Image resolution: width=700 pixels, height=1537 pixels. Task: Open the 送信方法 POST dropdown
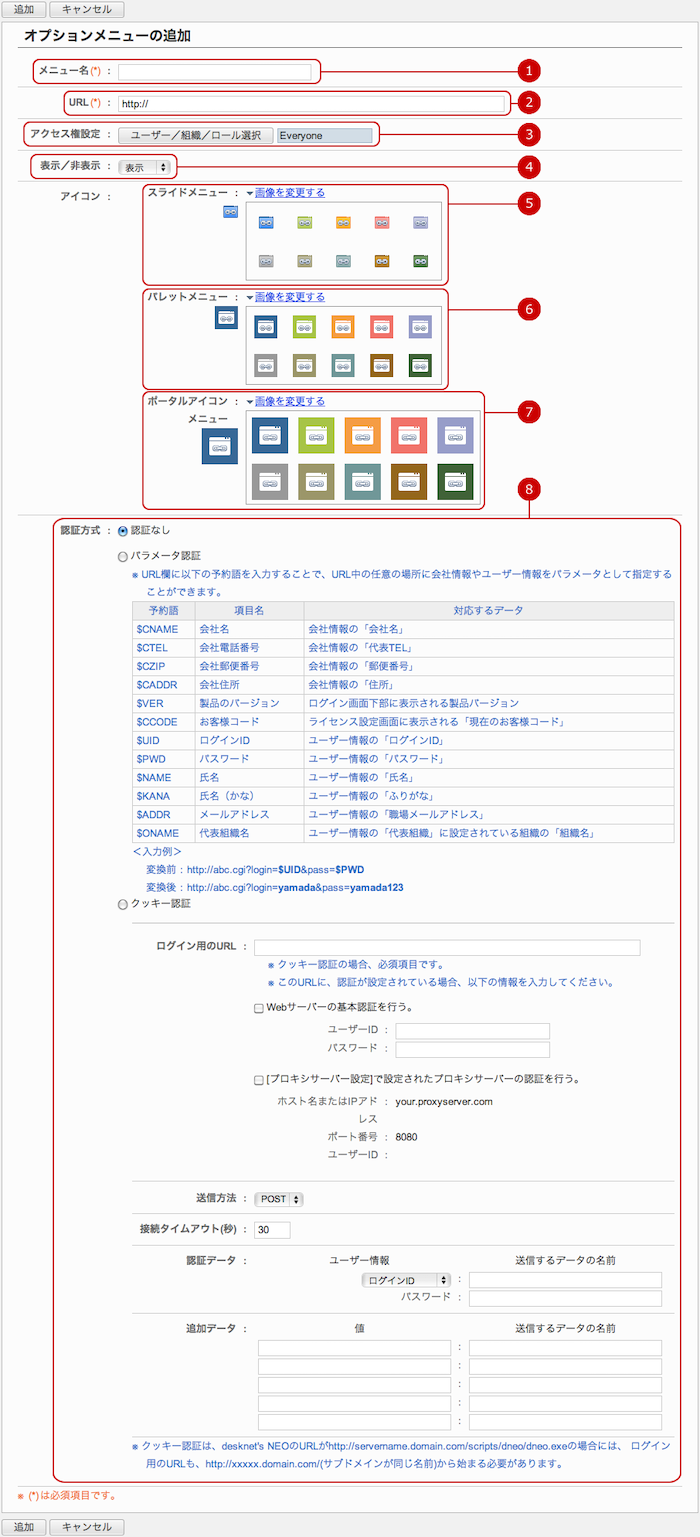[280, 1198]
